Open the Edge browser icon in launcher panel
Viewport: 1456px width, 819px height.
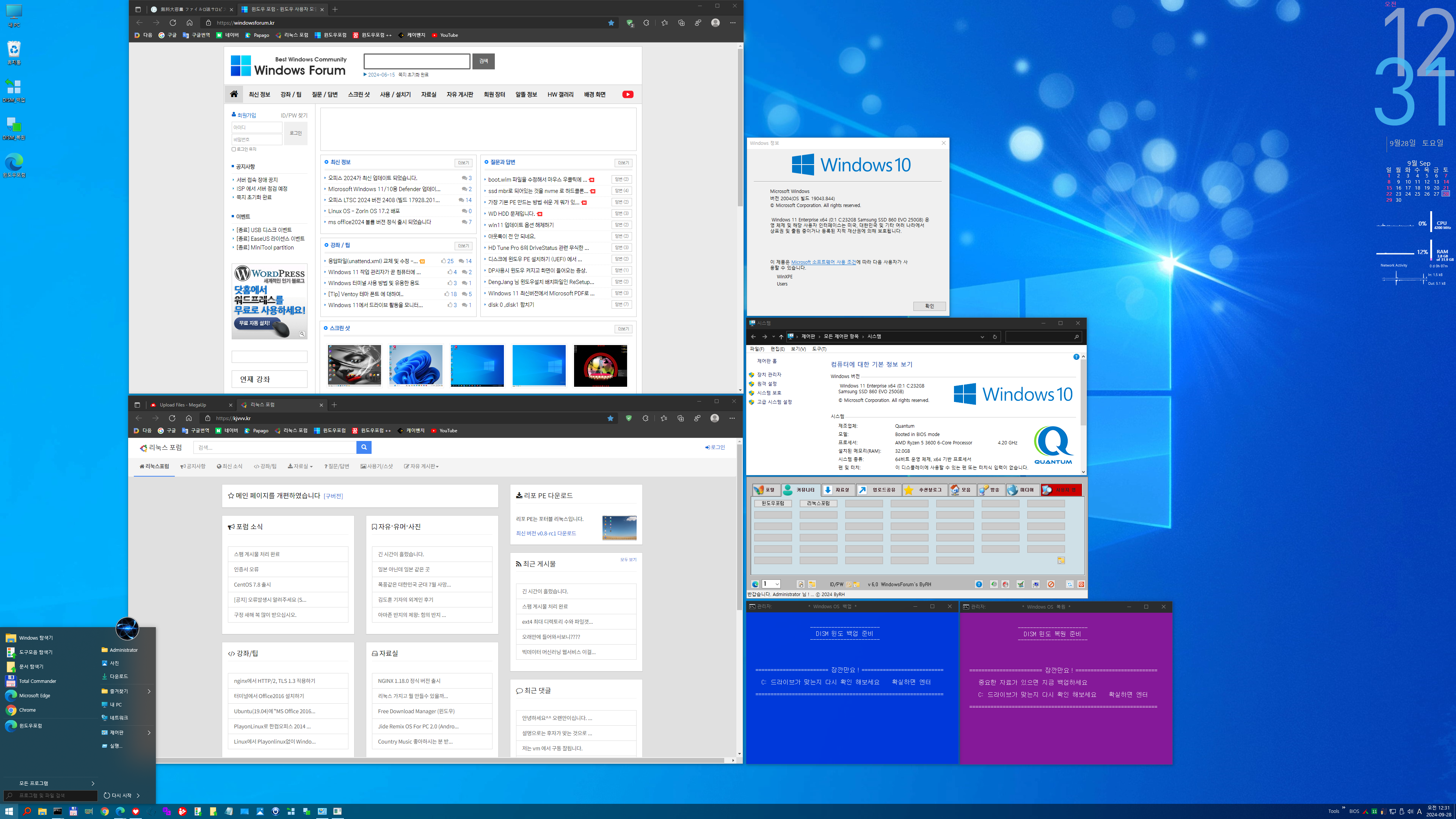coord(755,584)
